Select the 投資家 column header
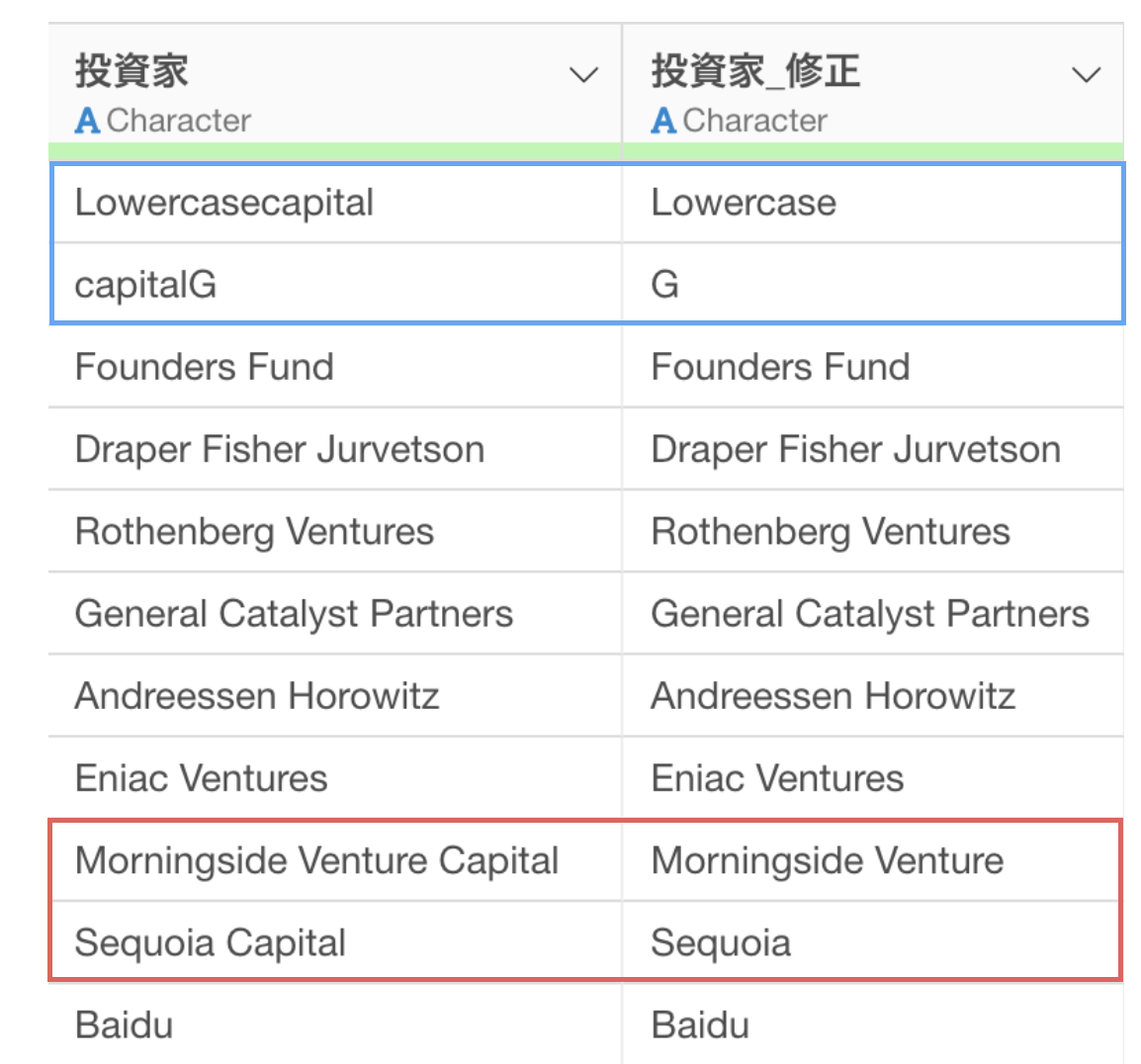The width and height of the screenshot is (1141, 1064). (335, 84)
